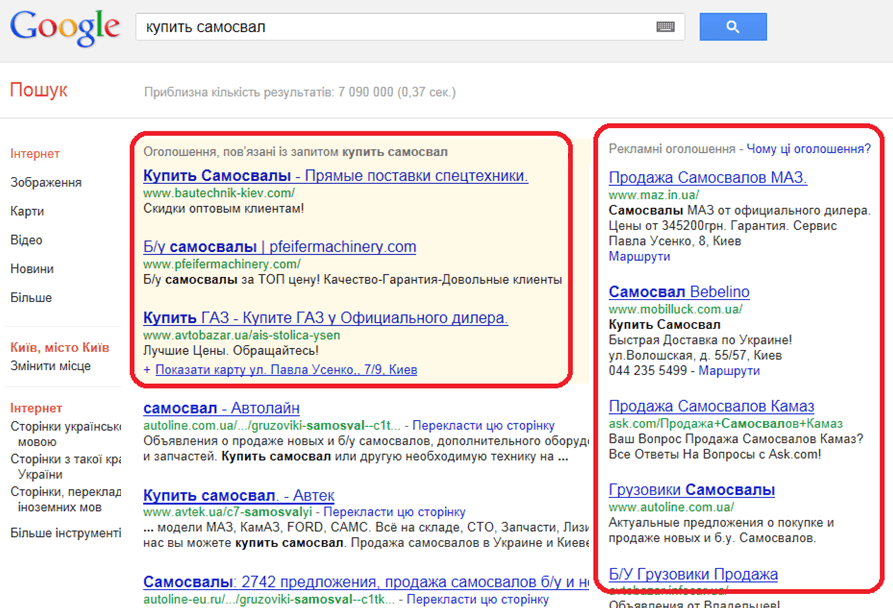Open Б/у самосвалы pfeifermachinery.com ad
Image resolution: width=893 pixels, height=608 pixels.
point(280,247)
